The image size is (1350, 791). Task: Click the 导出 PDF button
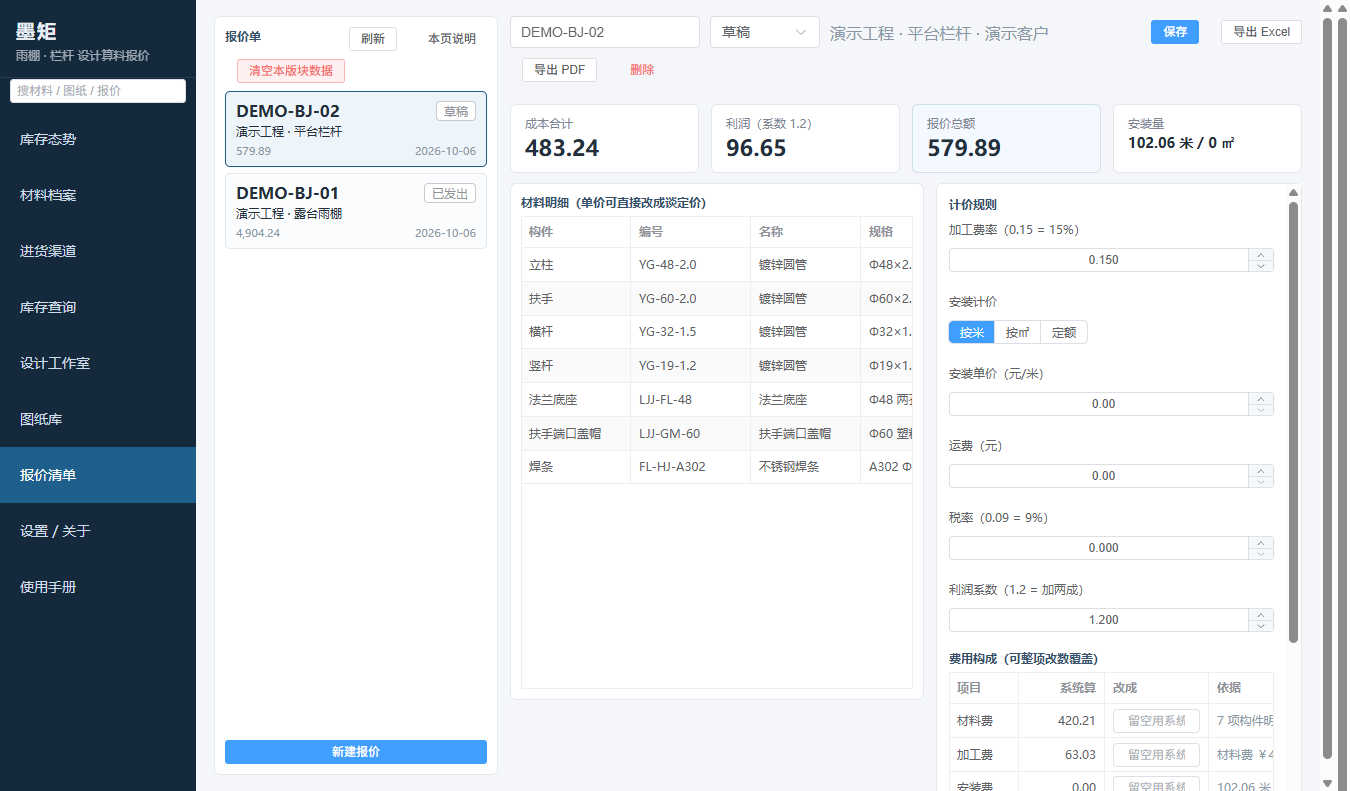tap(559, 70)
